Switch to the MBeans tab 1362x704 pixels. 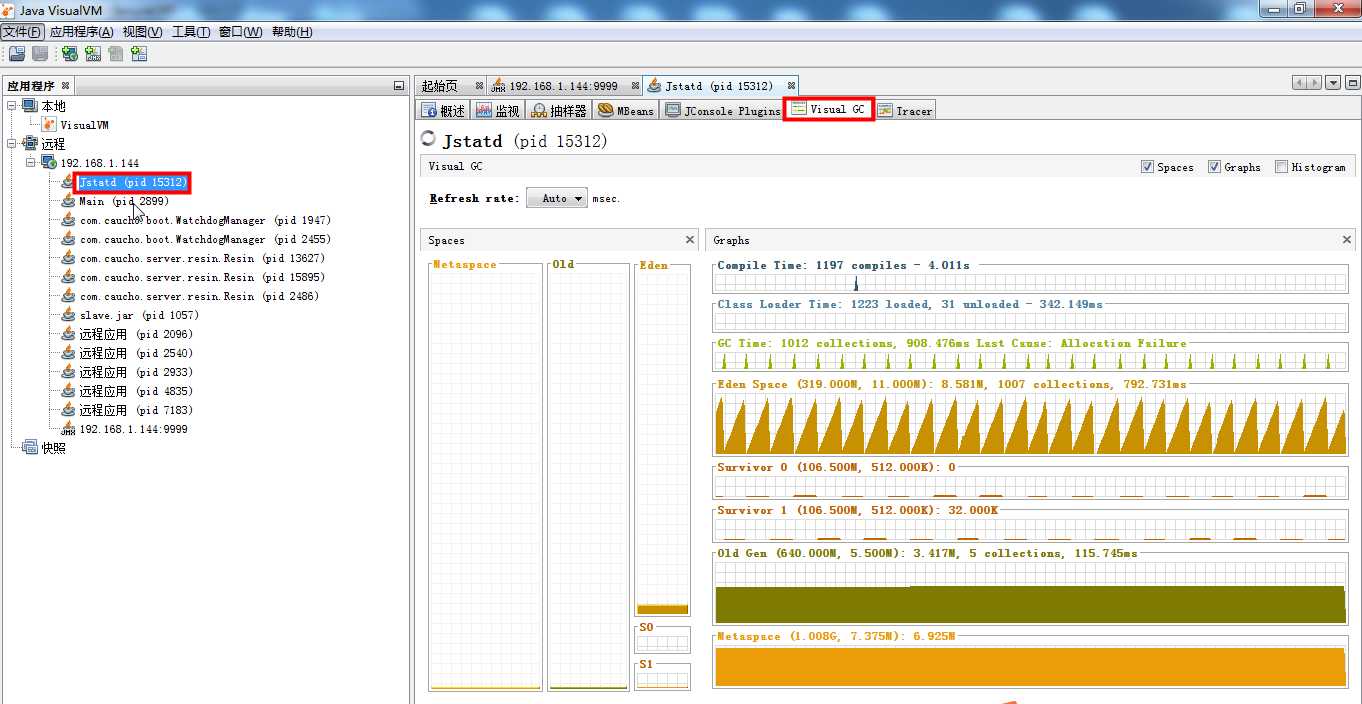point(625,111)
